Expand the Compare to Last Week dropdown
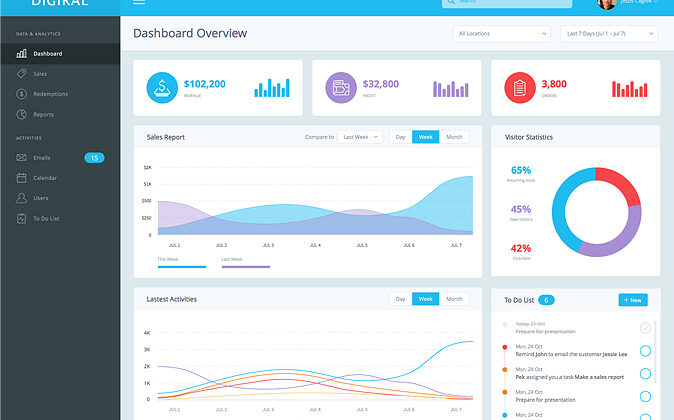Image resolution: width=674 pixels, height=420 pixels. click(x=360, y=137)
